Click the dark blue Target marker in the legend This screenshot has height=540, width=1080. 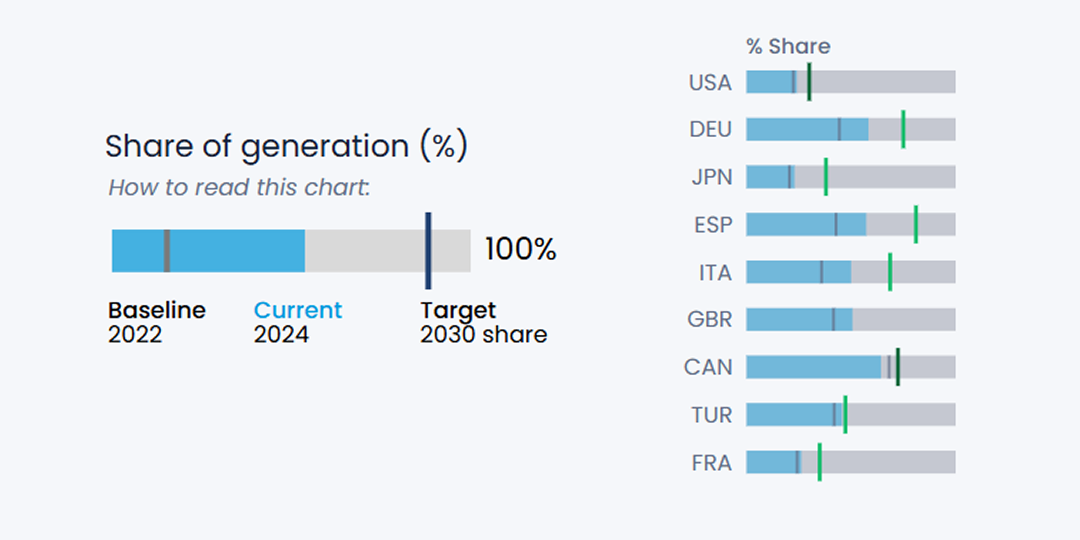coord(428,250)
